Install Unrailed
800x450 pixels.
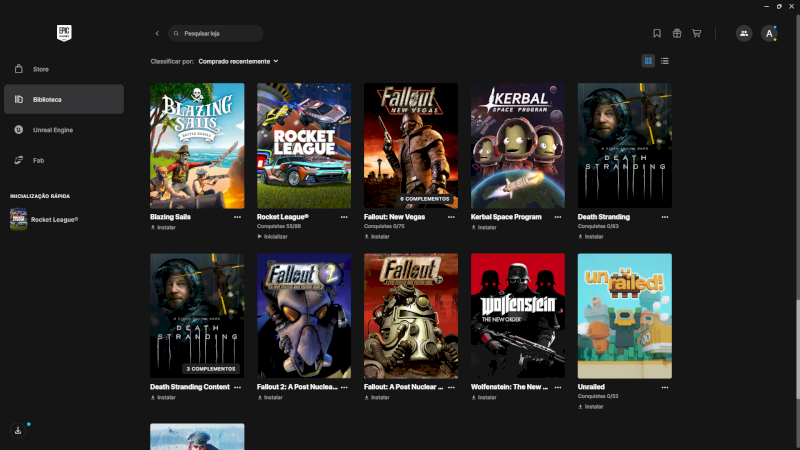(x=591, y=407)
